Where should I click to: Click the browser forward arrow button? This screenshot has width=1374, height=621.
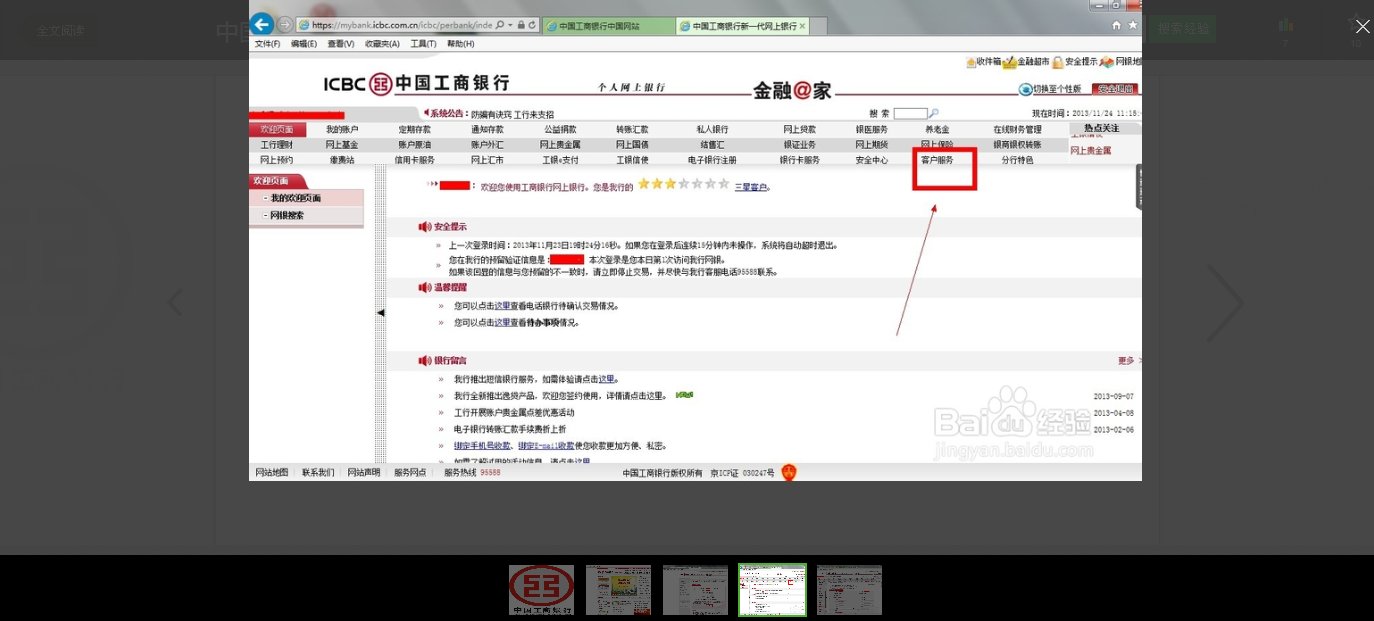[x=285, y=24]
